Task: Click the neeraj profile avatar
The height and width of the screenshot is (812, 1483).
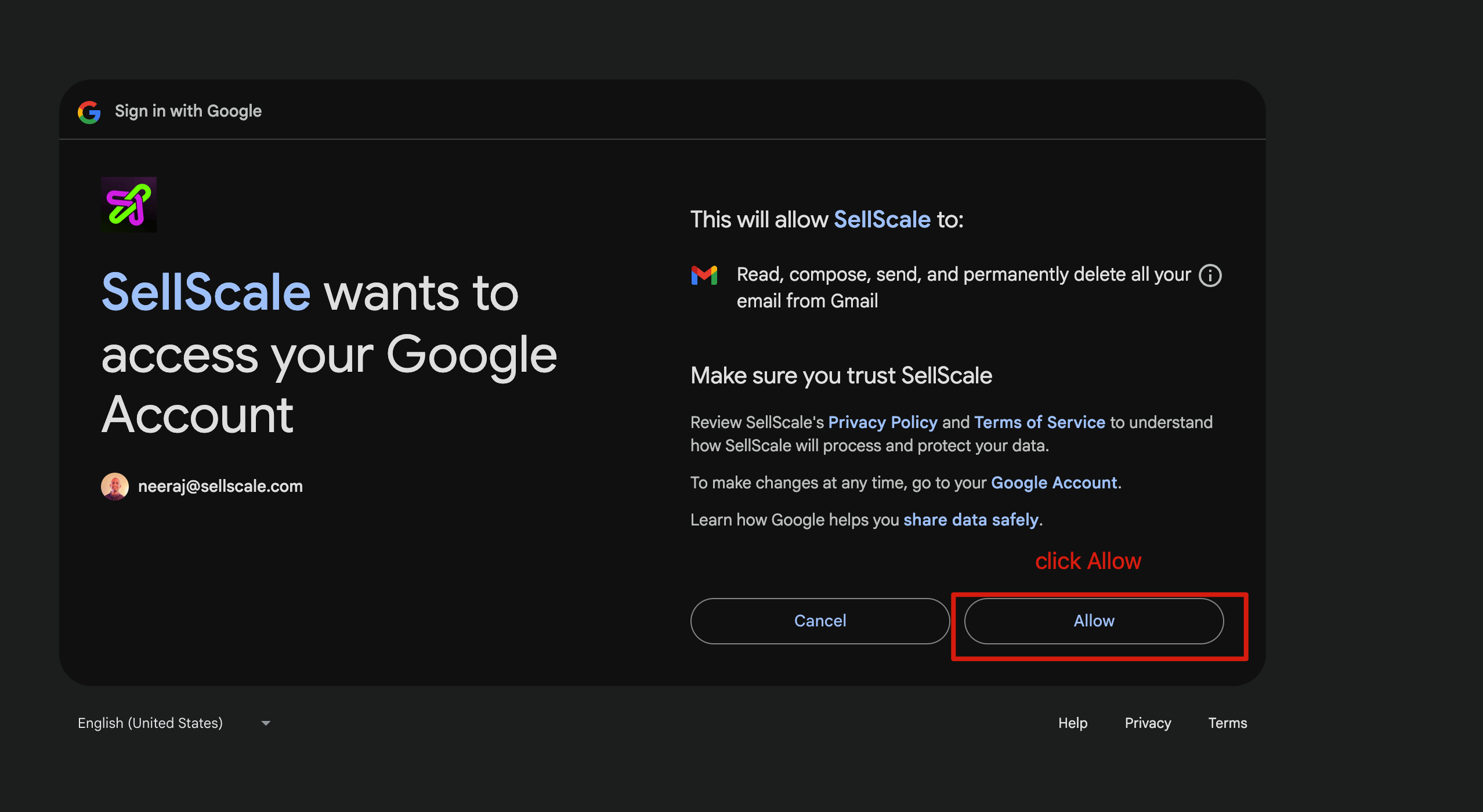Action: 115,486
